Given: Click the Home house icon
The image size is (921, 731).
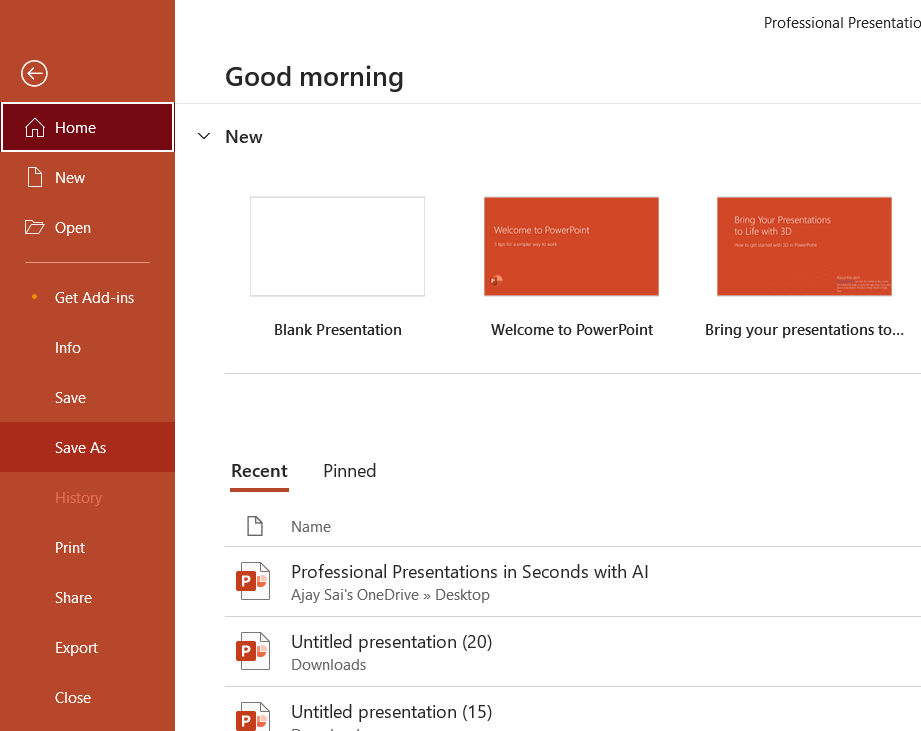Looking at the screenshot, I should [x=35, y=128].
